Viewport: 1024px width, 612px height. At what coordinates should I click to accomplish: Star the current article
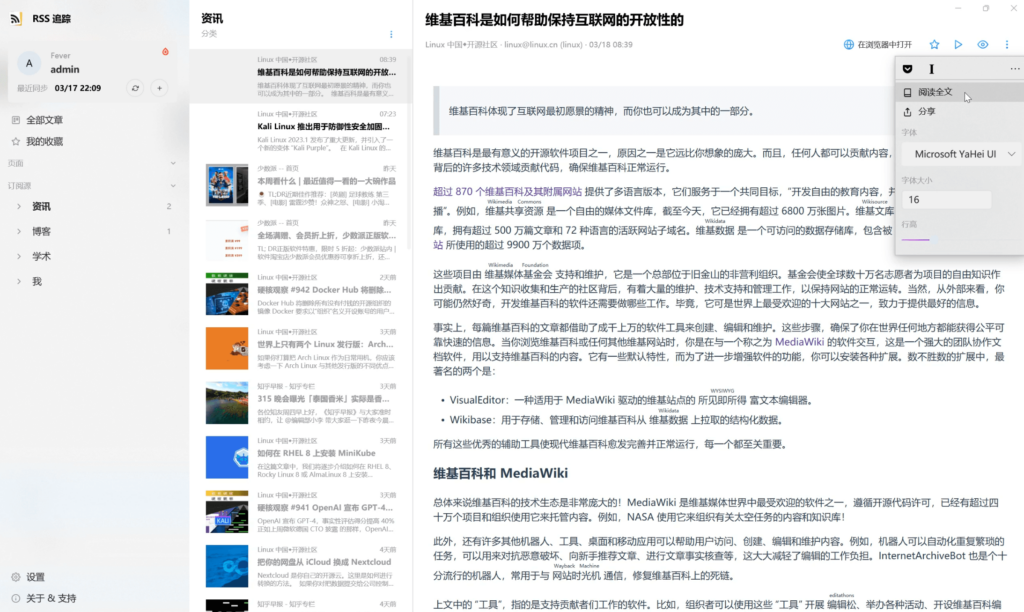(x=934, y=44)
